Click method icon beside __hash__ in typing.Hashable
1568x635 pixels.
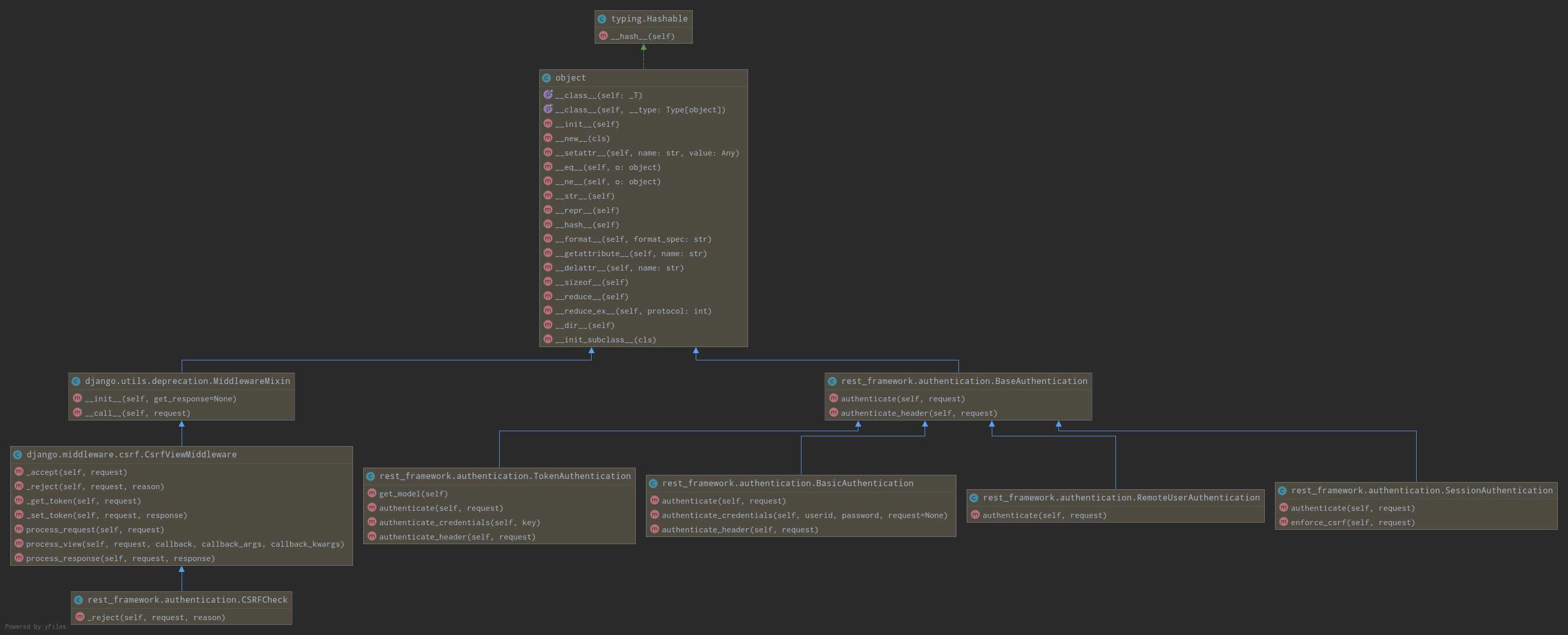[x=603, y=36]
